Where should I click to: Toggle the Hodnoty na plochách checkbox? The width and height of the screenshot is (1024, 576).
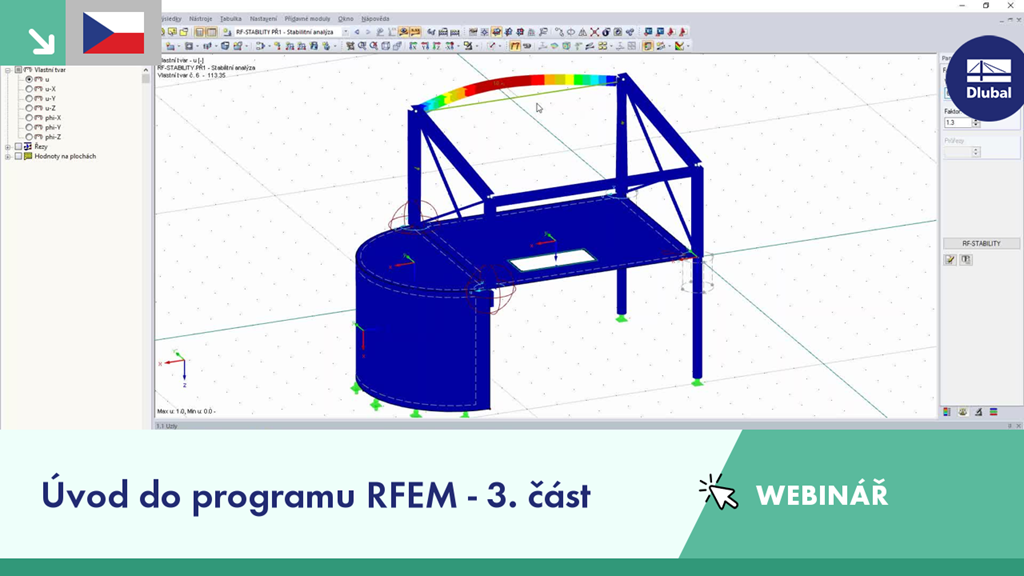coord(18,157)
